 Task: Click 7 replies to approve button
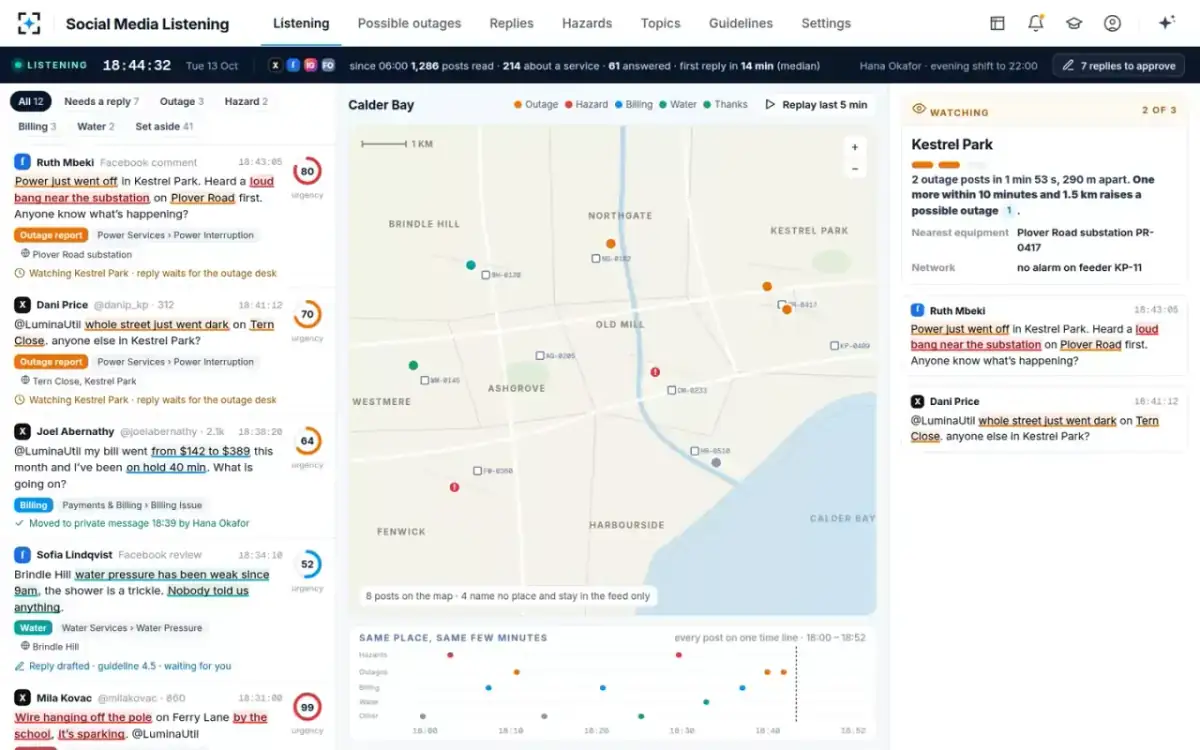click(1118, 65)
